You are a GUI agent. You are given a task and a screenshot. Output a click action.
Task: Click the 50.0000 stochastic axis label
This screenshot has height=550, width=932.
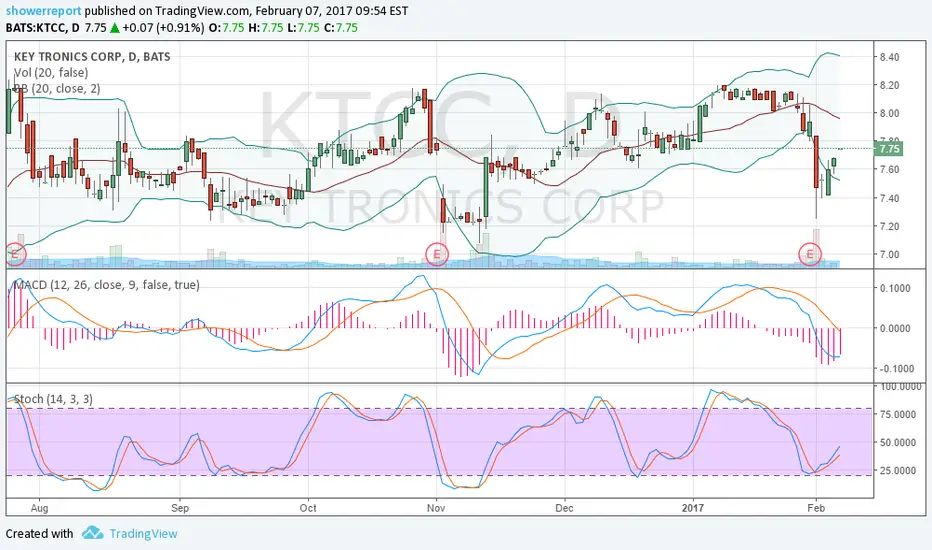coord(898,442)
